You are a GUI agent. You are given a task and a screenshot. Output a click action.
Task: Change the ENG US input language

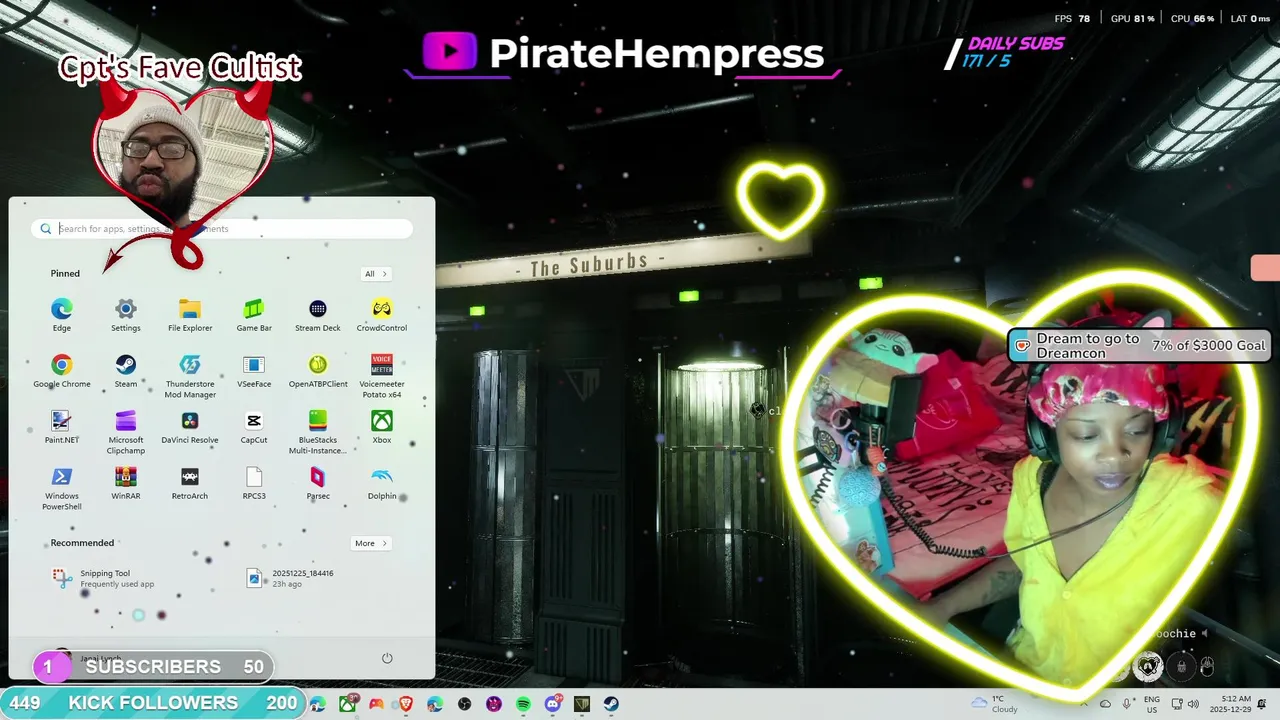1152,704
